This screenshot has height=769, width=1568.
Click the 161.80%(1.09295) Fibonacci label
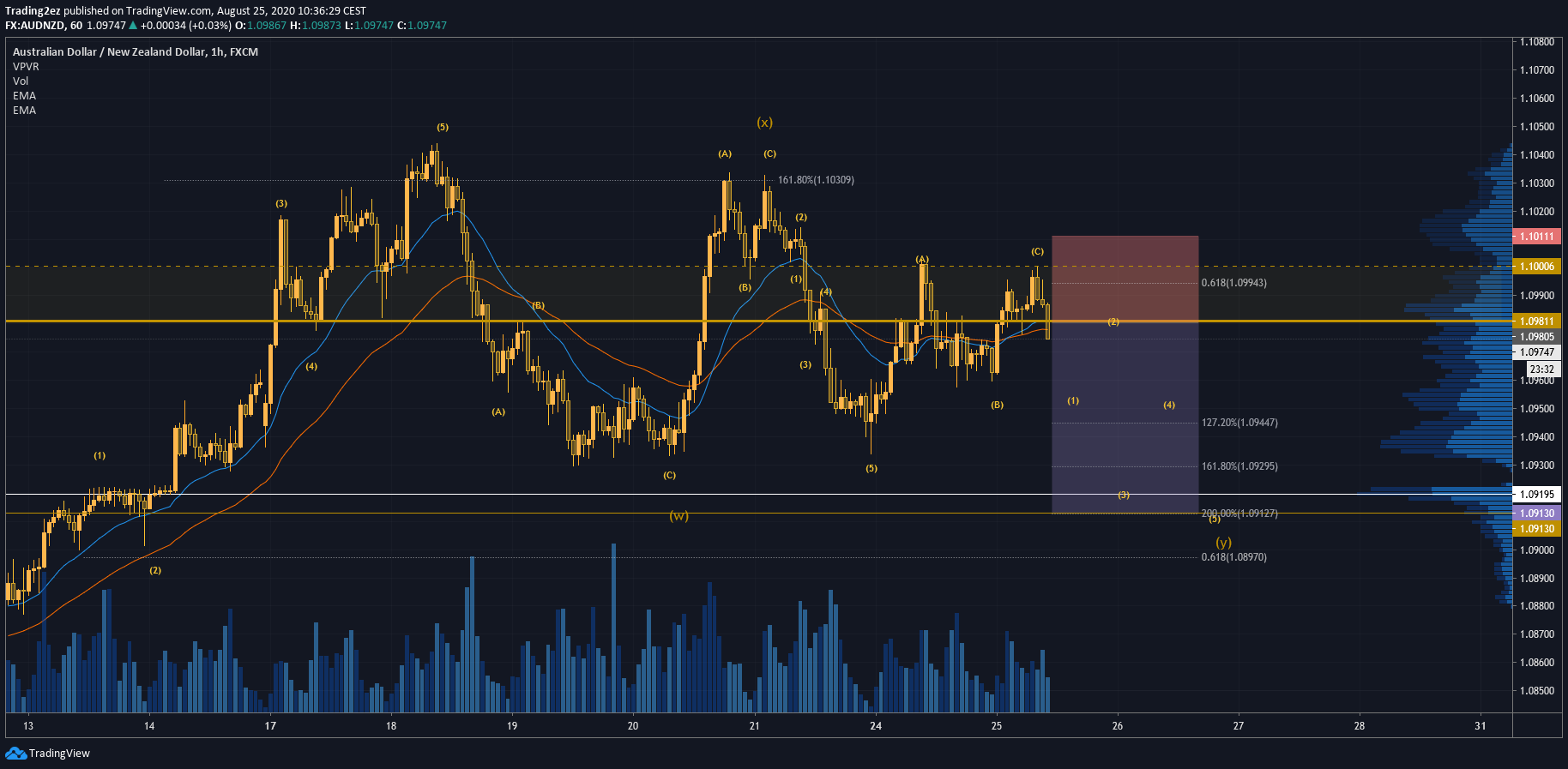pyautogui.click(x=1239, y=466)
